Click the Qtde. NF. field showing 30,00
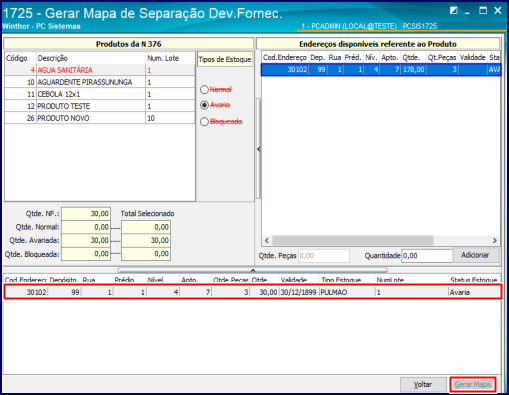509x395 pixels. [x=86, y=214]
